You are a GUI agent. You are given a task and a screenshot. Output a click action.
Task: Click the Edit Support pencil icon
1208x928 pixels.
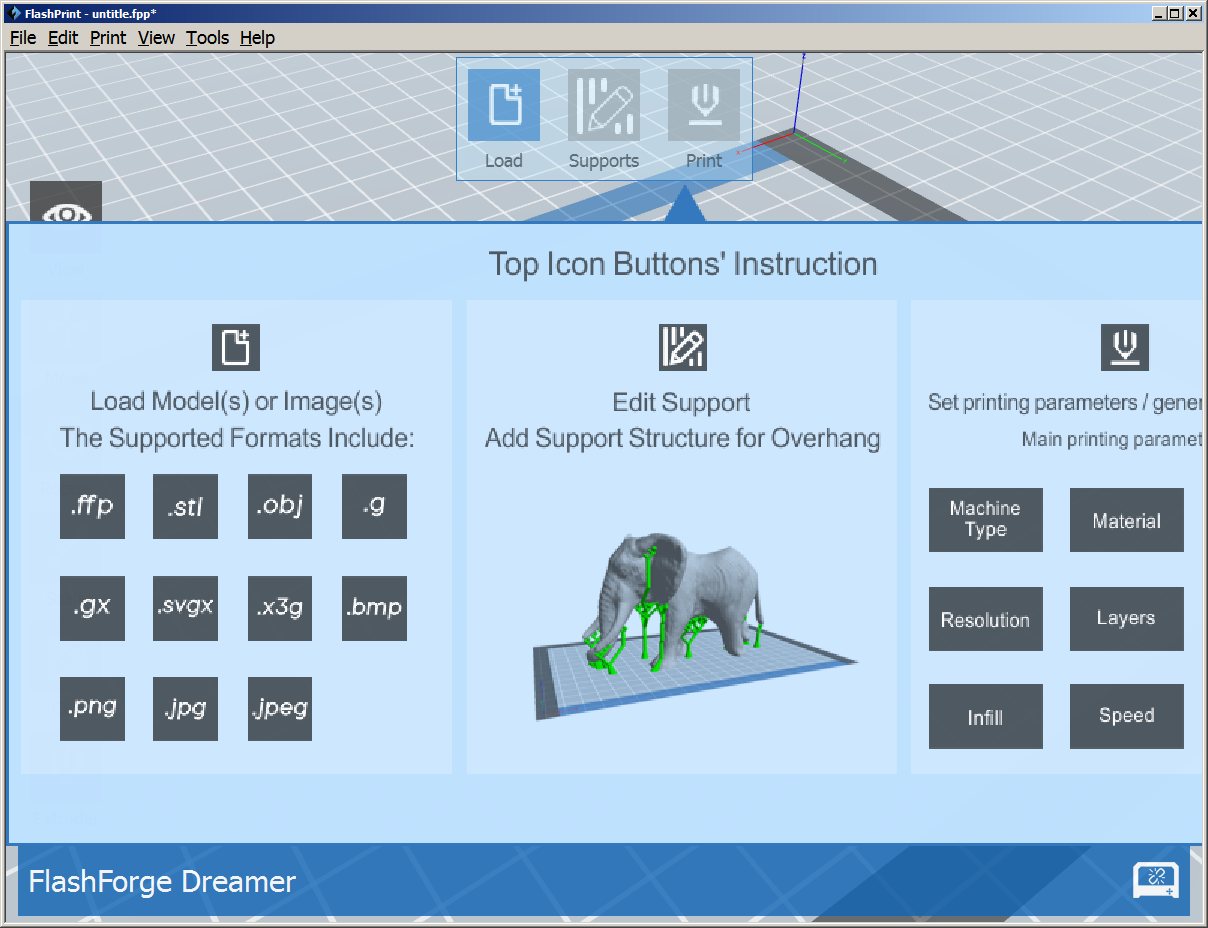[x=682, y=347]
